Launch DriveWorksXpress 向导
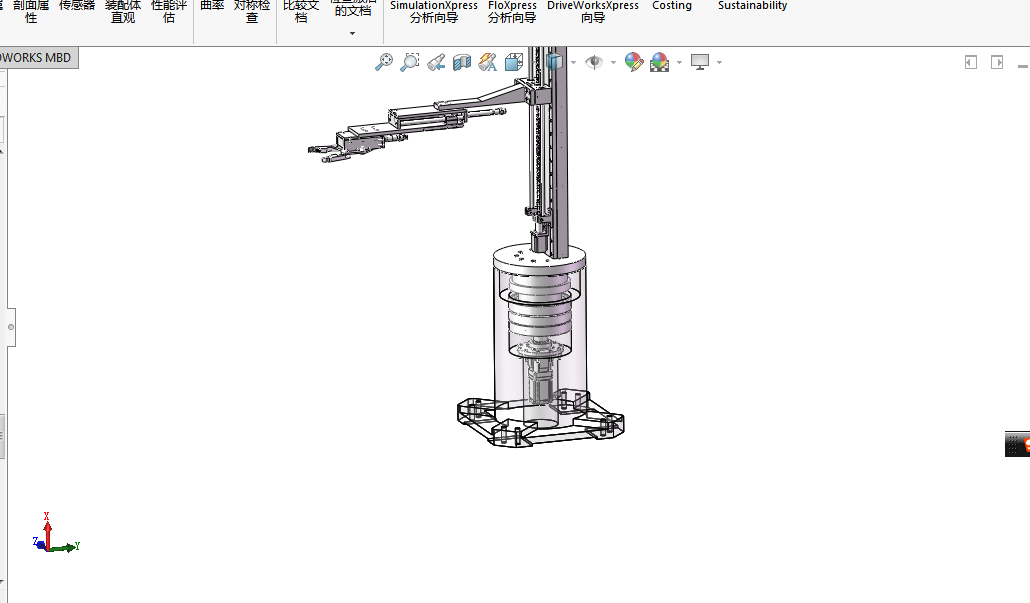This screenshot has height=603, width=1030. [593, 12]
